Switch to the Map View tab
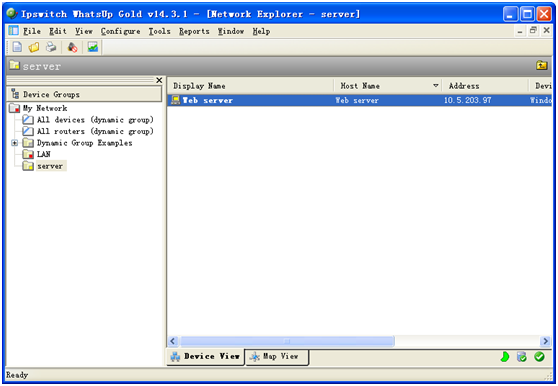This screenshot has height=386, width=558. [x=277, y=356]
